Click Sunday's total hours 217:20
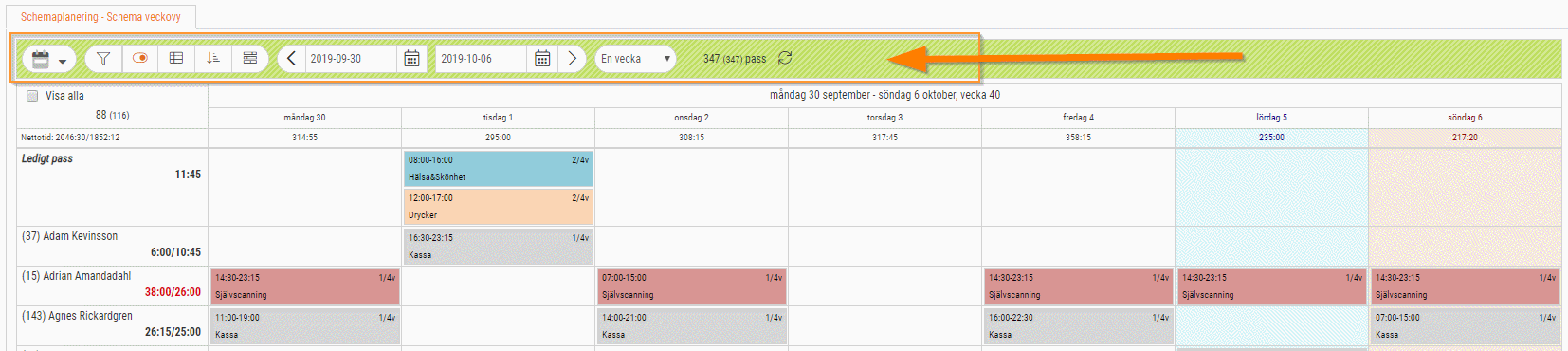The height and width of the screenshot is (351, 1568). click(1465, 138)
